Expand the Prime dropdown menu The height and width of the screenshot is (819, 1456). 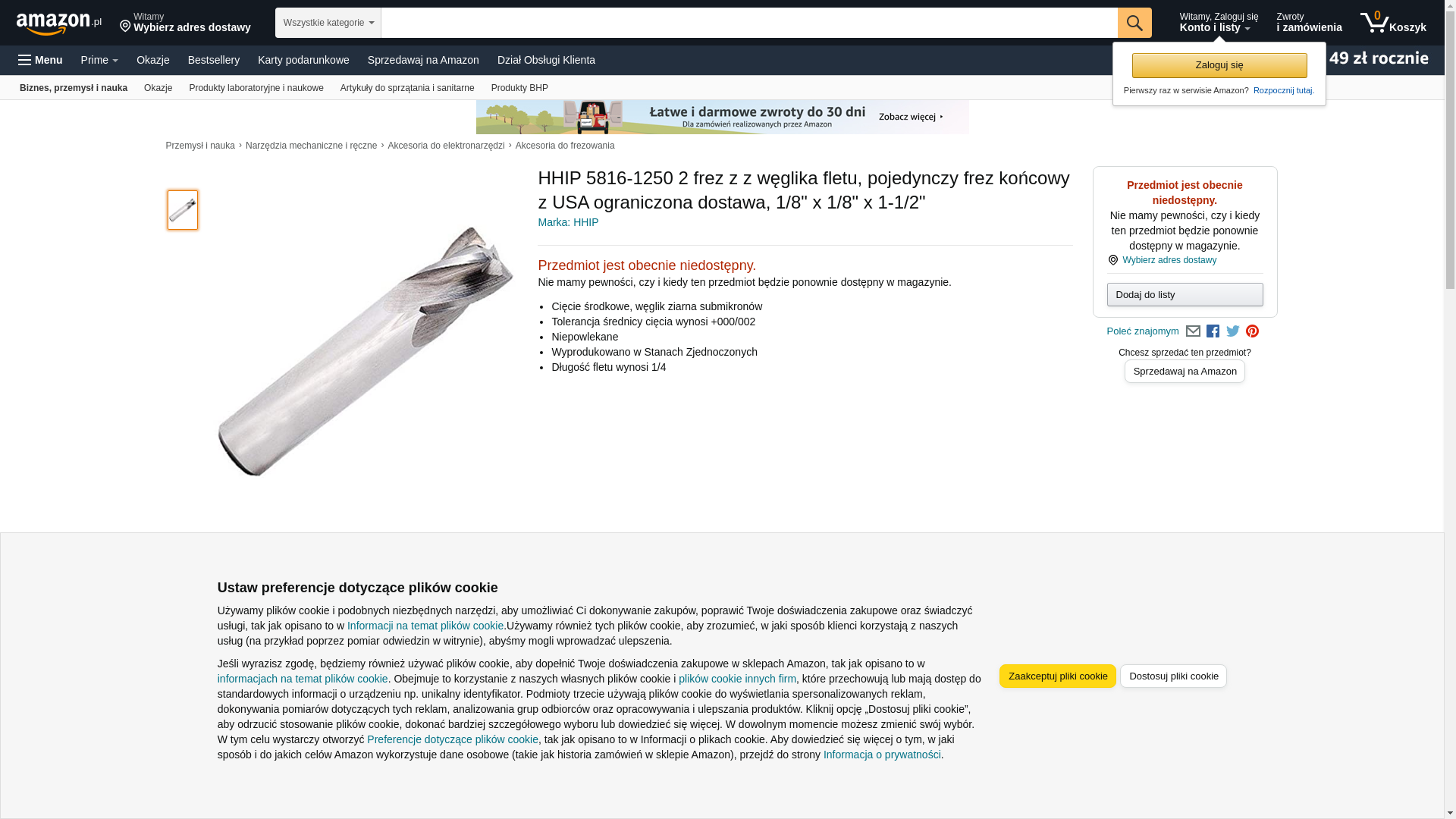pyautogui.click(x=99, y=60)
